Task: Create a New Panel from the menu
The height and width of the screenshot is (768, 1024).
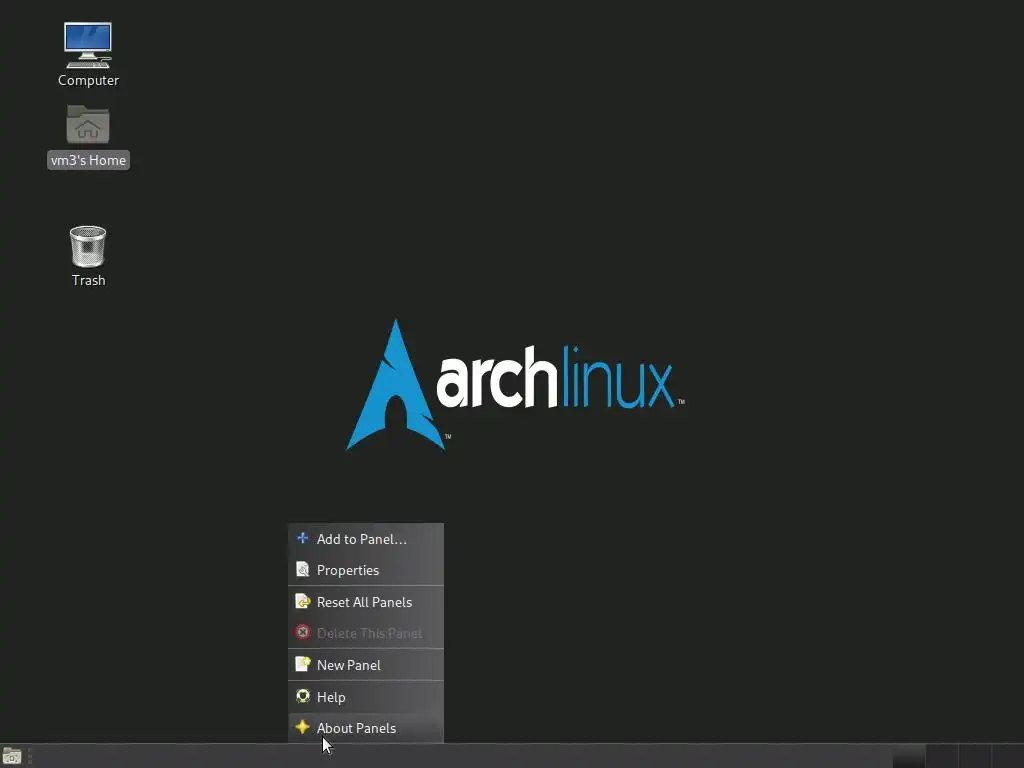Action: click(366, 665)
